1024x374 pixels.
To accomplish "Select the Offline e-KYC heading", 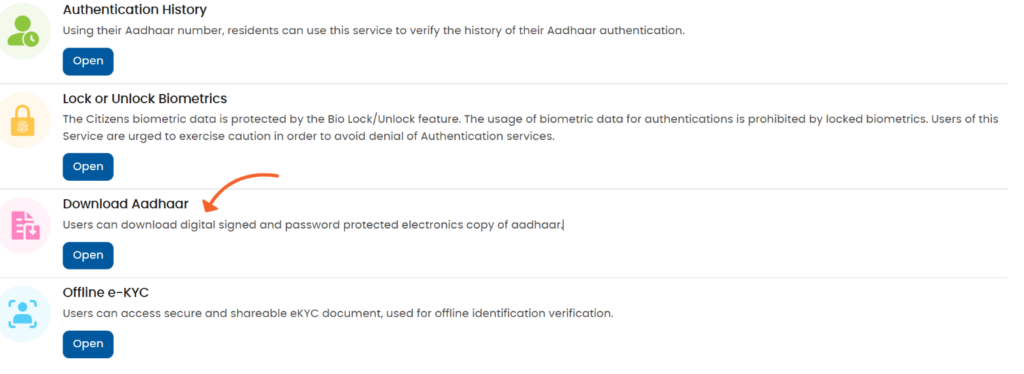I will coord(106,292).
